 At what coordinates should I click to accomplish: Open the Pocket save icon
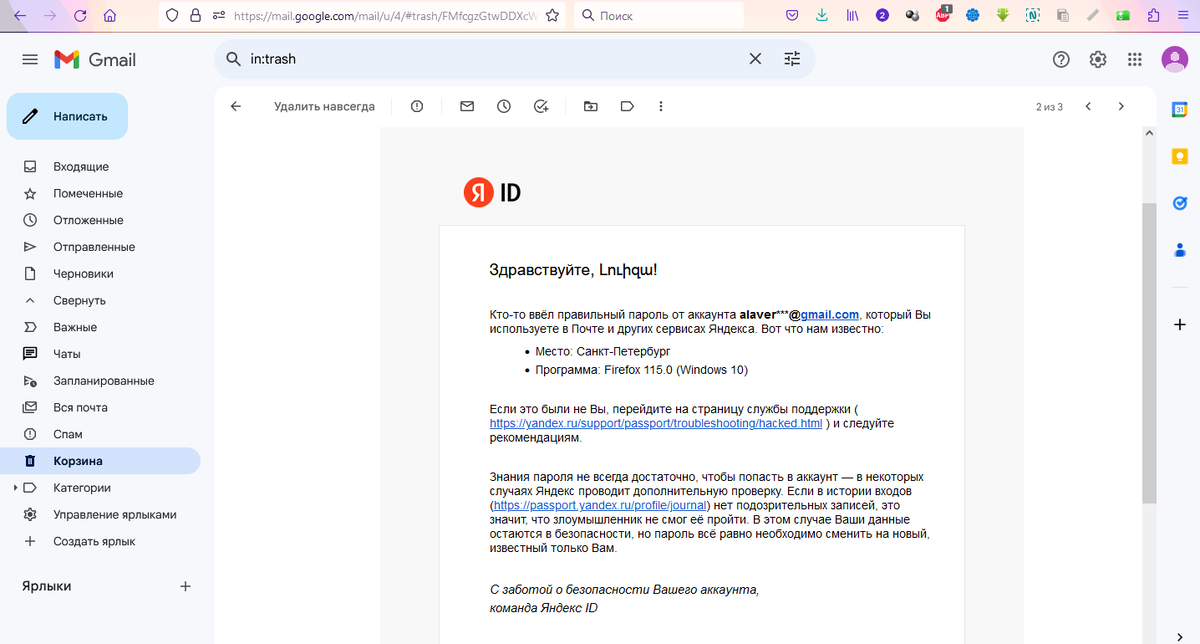point(792,16)
